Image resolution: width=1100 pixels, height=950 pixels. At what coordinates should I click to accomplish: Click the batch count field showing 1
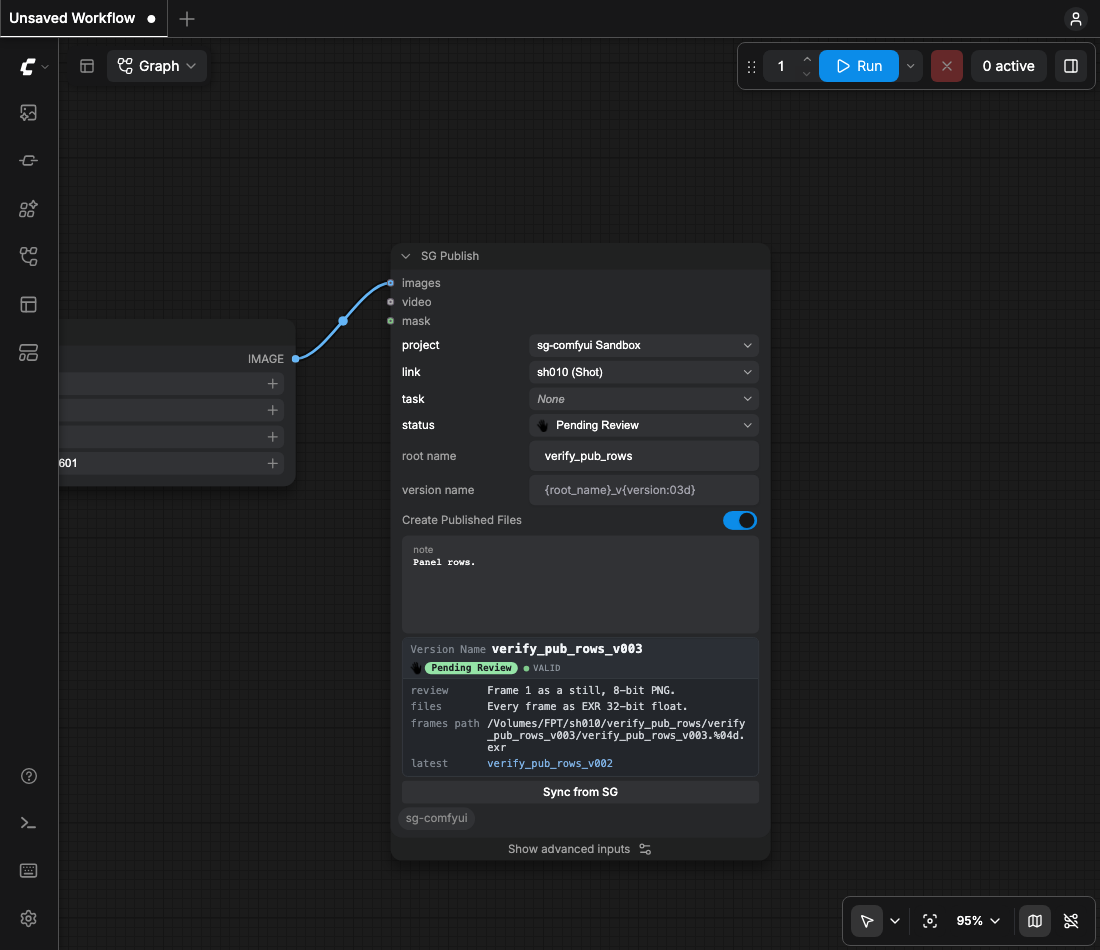tap(781, 66)
